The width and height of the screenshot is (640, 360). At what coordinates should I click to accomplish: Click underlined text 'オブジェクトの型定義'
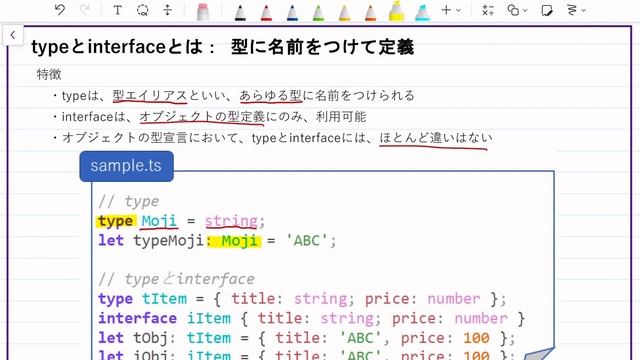[202, 117]
